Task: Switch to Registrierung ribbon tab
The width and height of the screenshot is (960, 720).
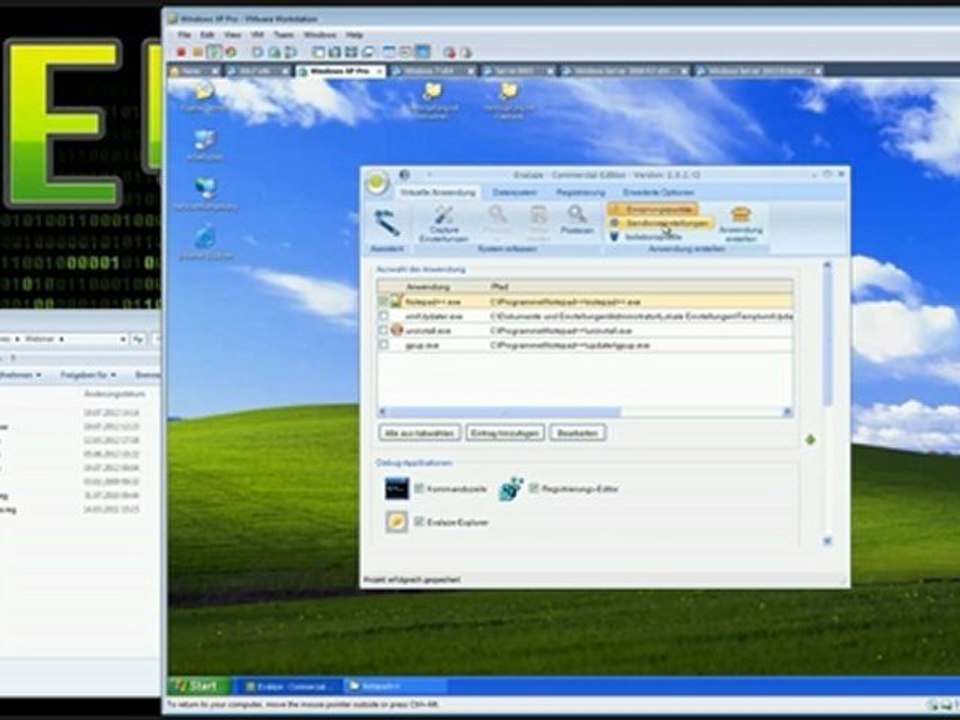Action: point(580,192)
